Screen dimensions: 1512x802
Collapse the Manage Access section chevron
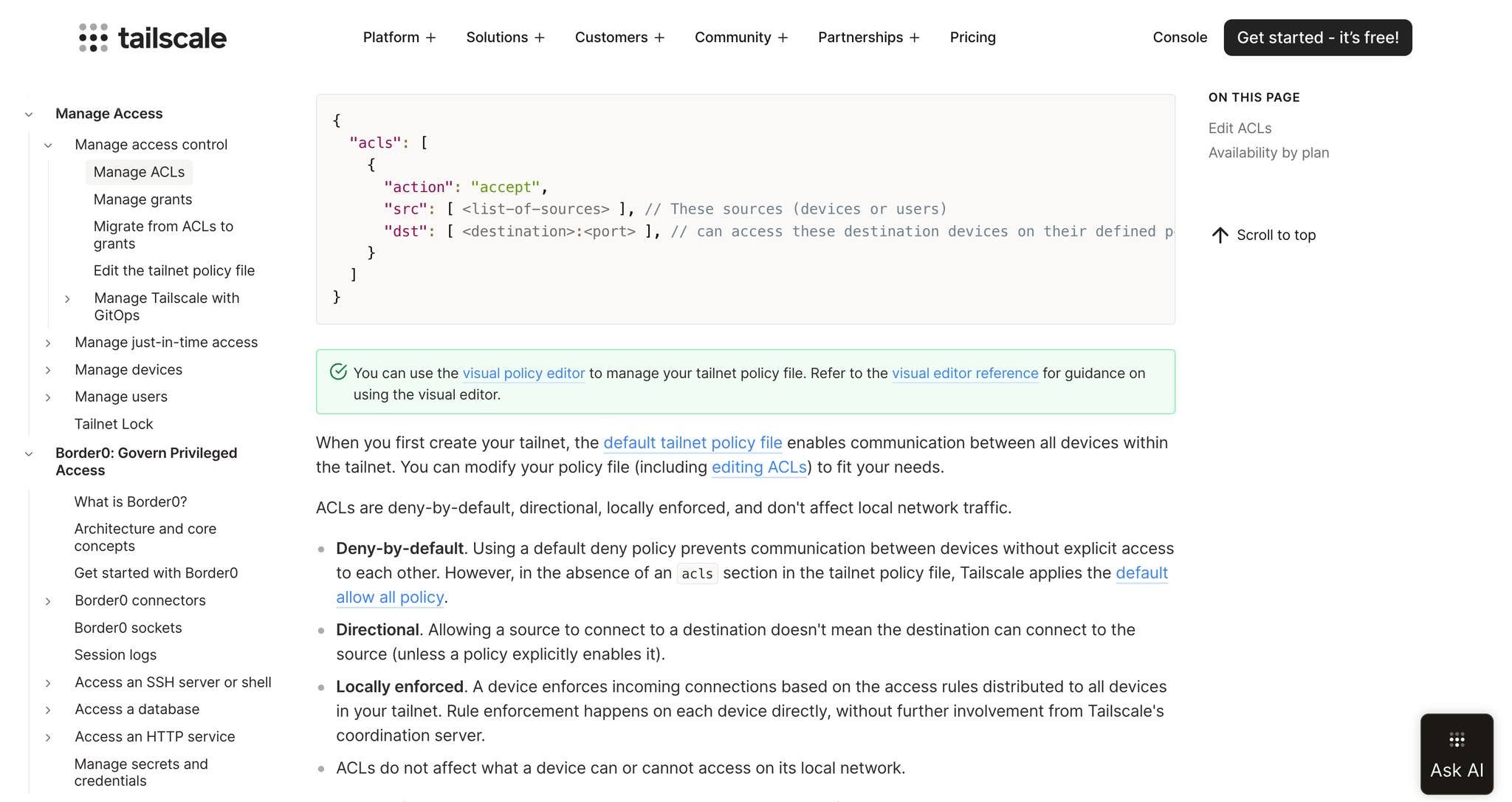click(29, 114)
